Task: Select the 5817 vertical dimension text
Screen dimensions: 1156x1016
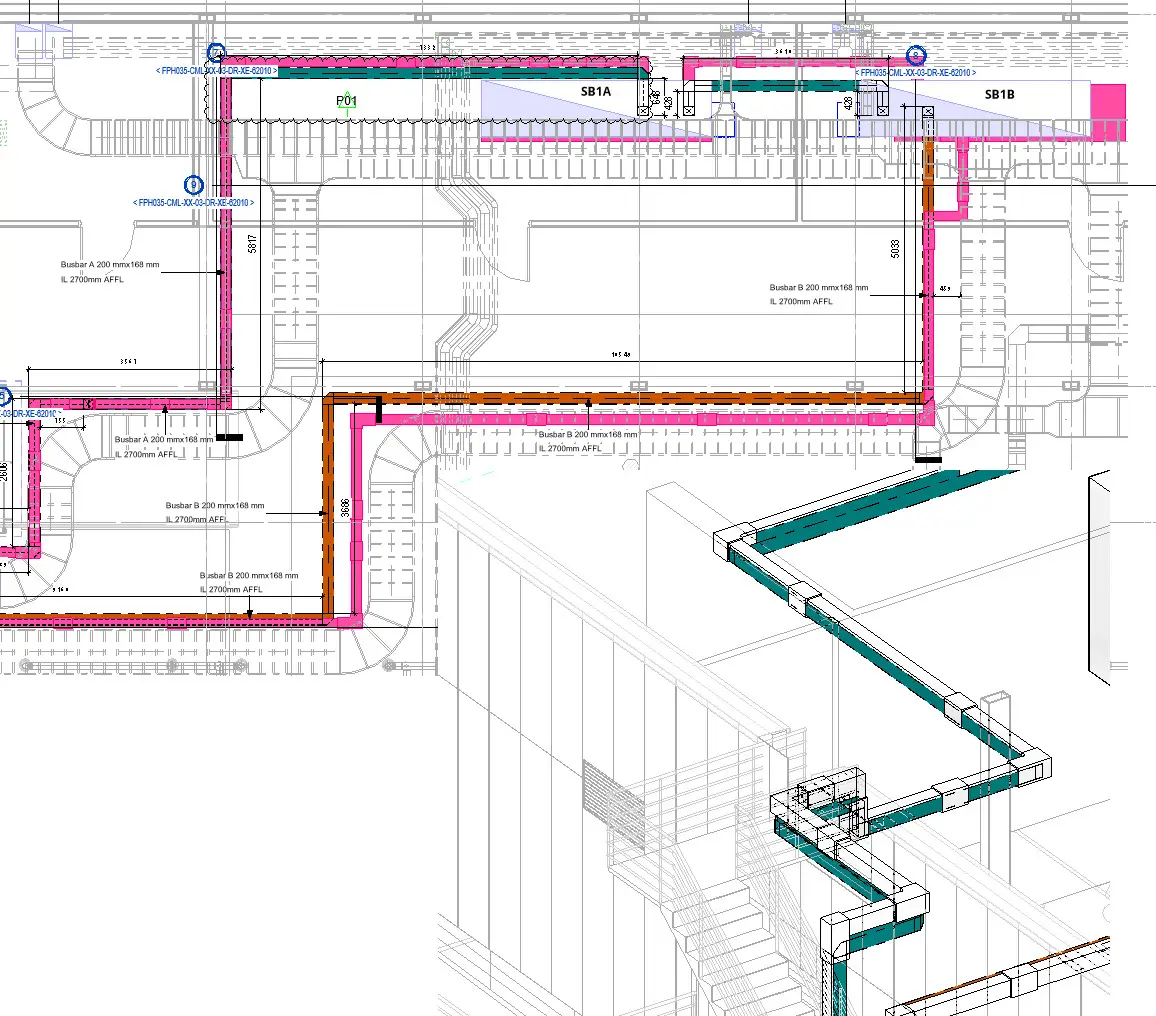Action: coord(253,245)
